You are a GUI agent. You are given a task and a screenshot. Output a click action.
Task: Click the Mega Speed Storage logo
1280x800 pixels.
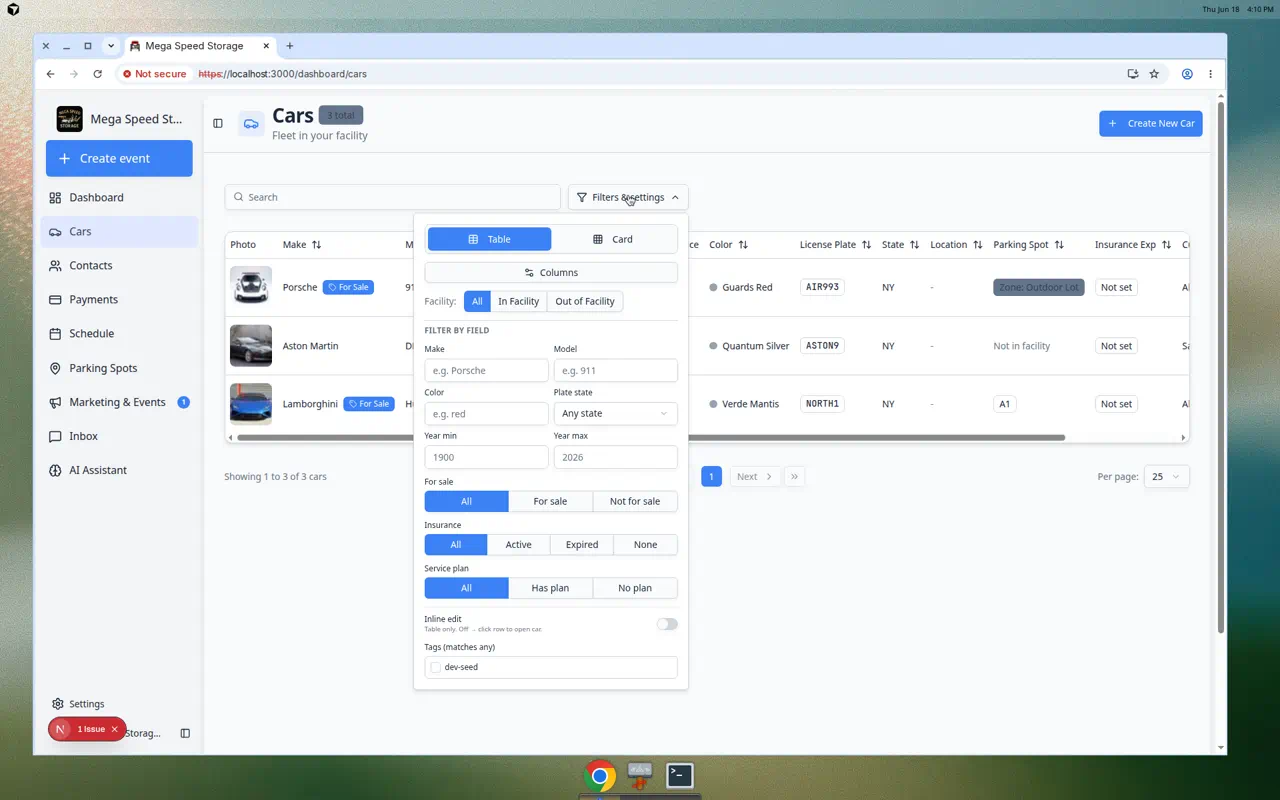pyautogui.click(x=69, y=119)
